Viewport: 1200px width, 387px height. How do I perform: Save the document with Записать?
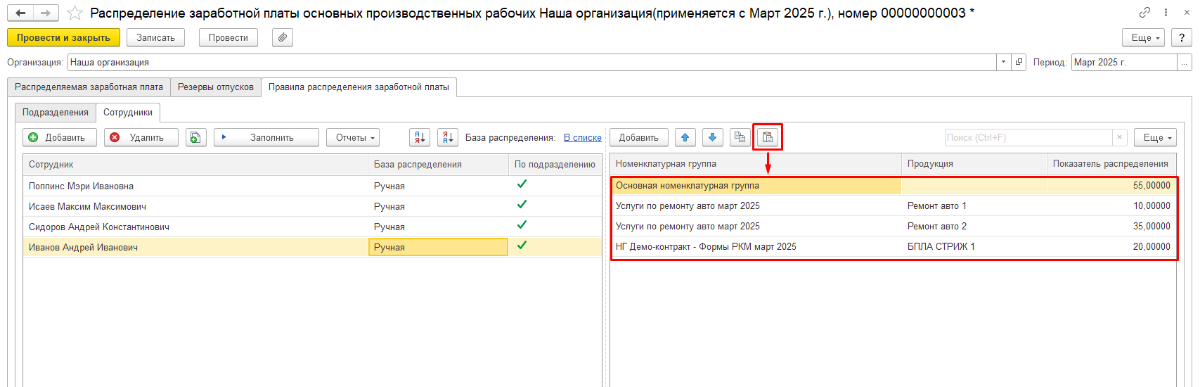point(155,37)
